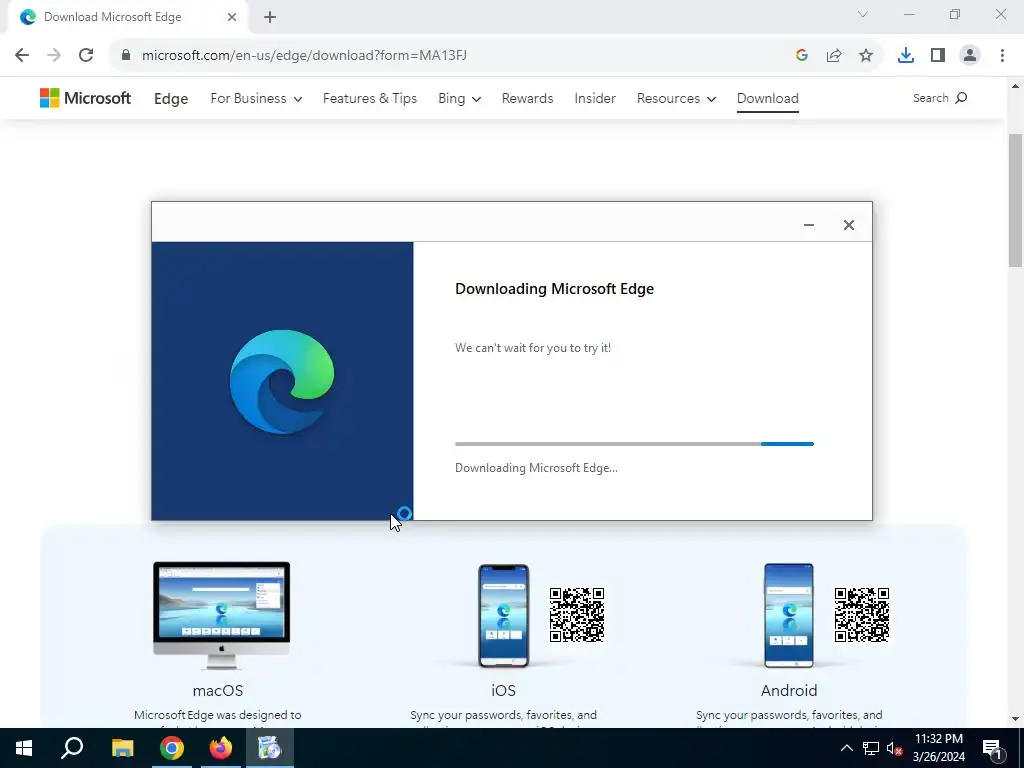Select the Android heading
This screenshot has width=1024, height=768.
click(789, 690)
